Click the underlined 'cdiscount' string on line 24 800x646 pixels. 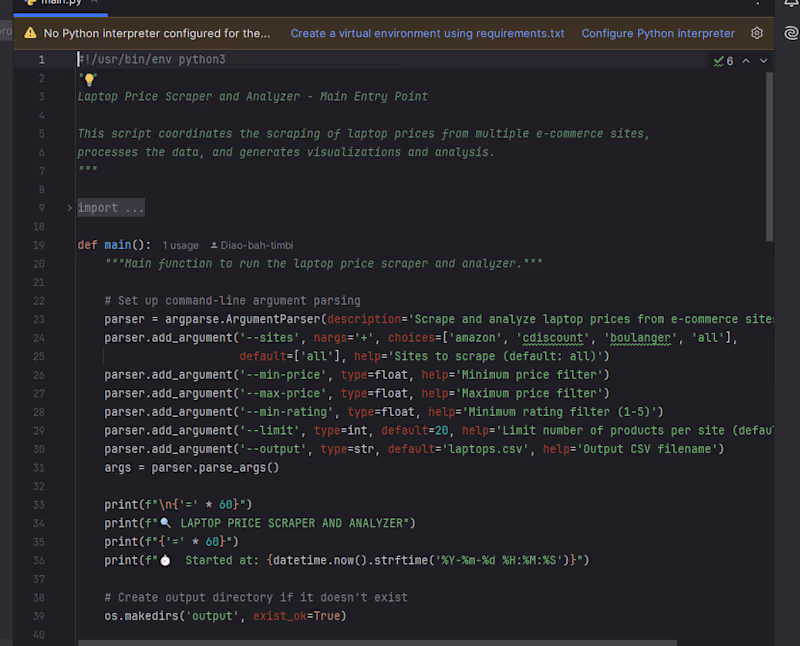[x=556, y=338]
